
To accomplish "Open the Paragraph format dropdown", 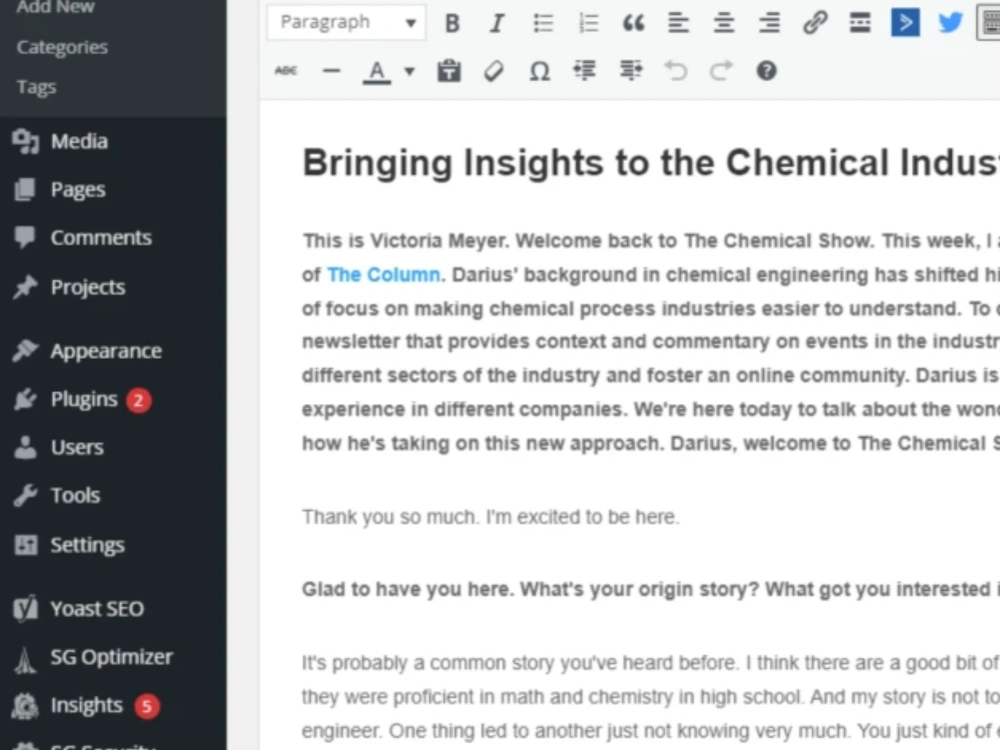I will click(346, 23).
